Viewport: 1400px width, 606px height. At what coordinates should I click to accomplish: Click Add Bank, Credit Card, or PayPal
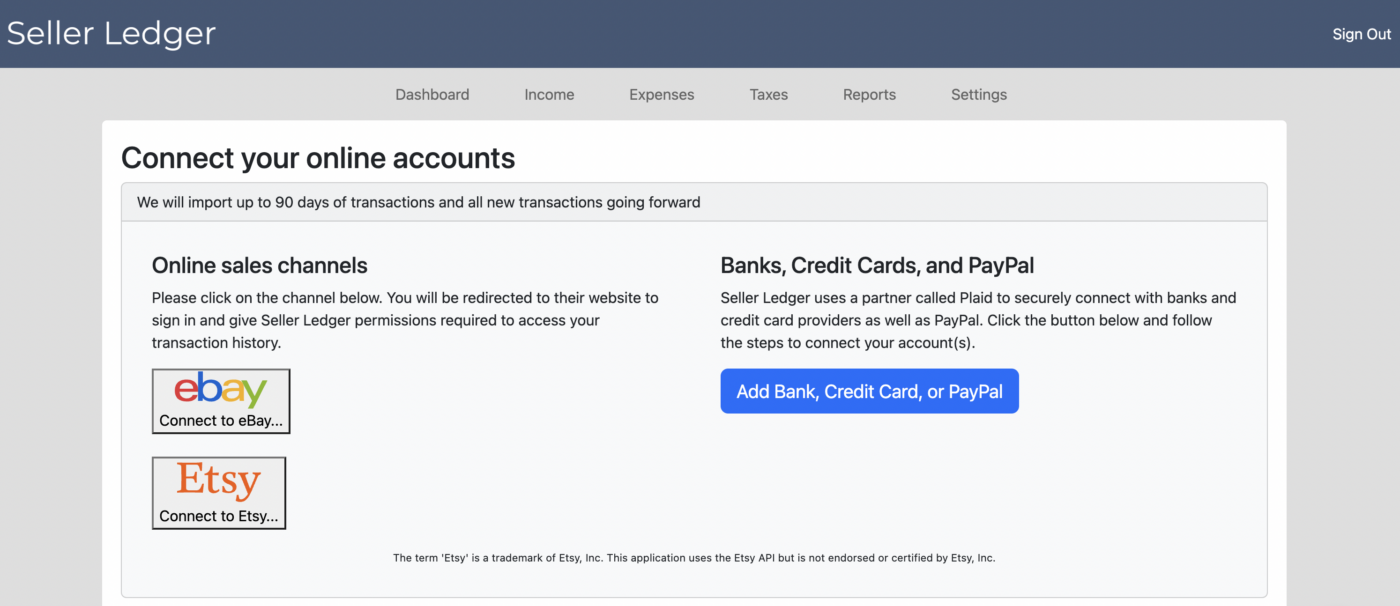click(869, 391)
